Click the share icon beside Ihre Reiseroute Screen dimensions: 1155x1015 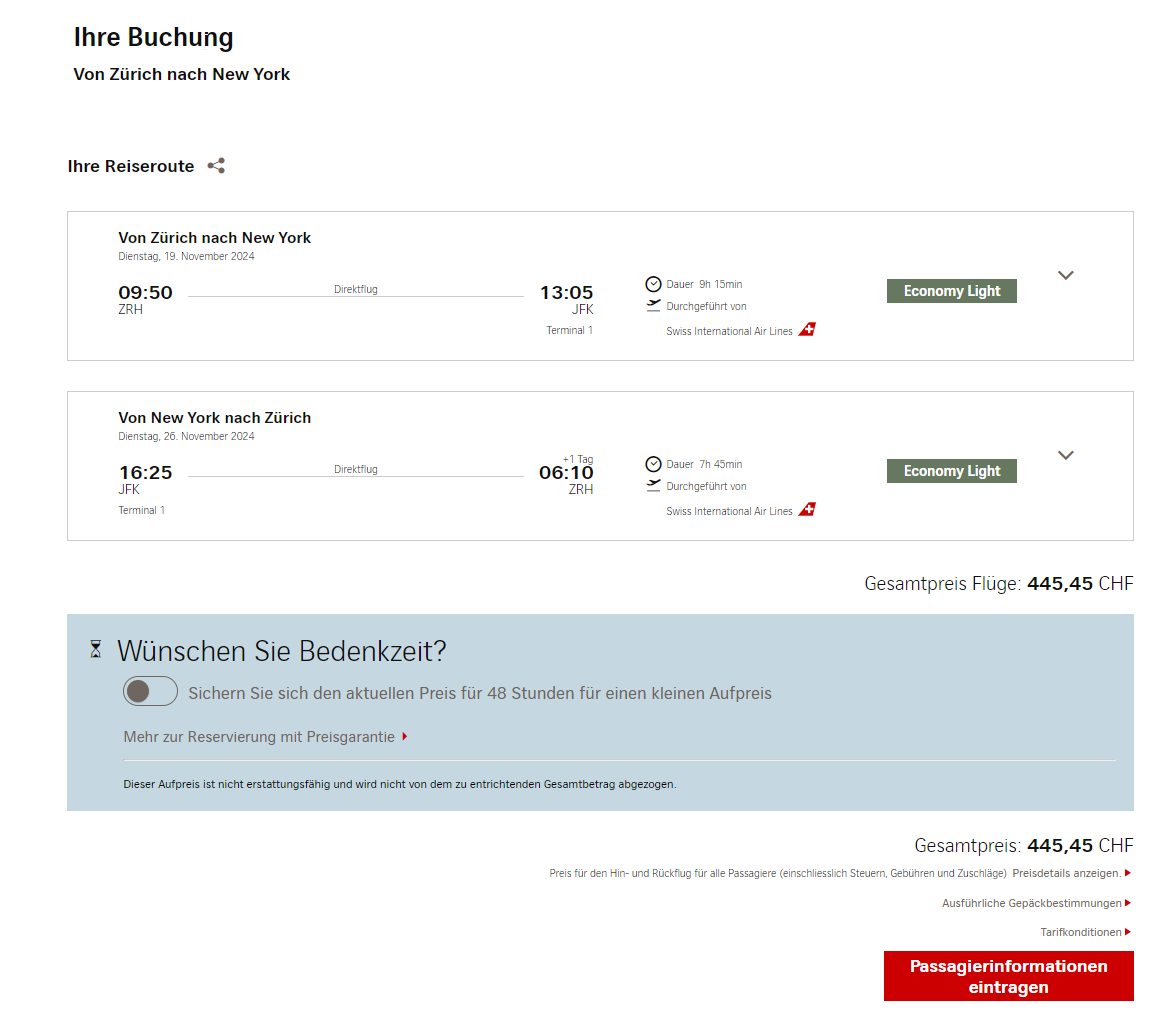click(216, 166)
